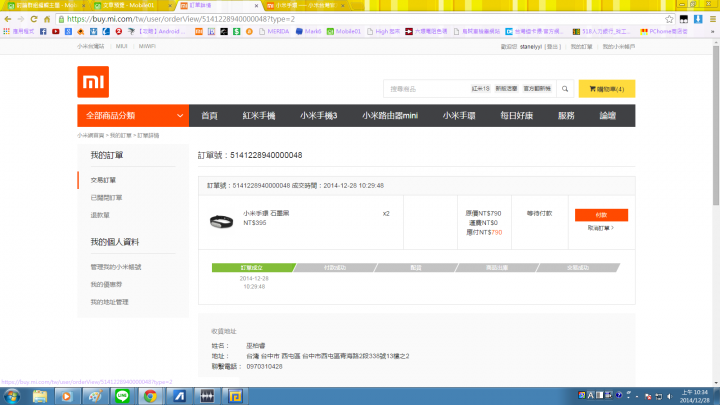Click the browser address bar URL

click(x=181, y=19)
